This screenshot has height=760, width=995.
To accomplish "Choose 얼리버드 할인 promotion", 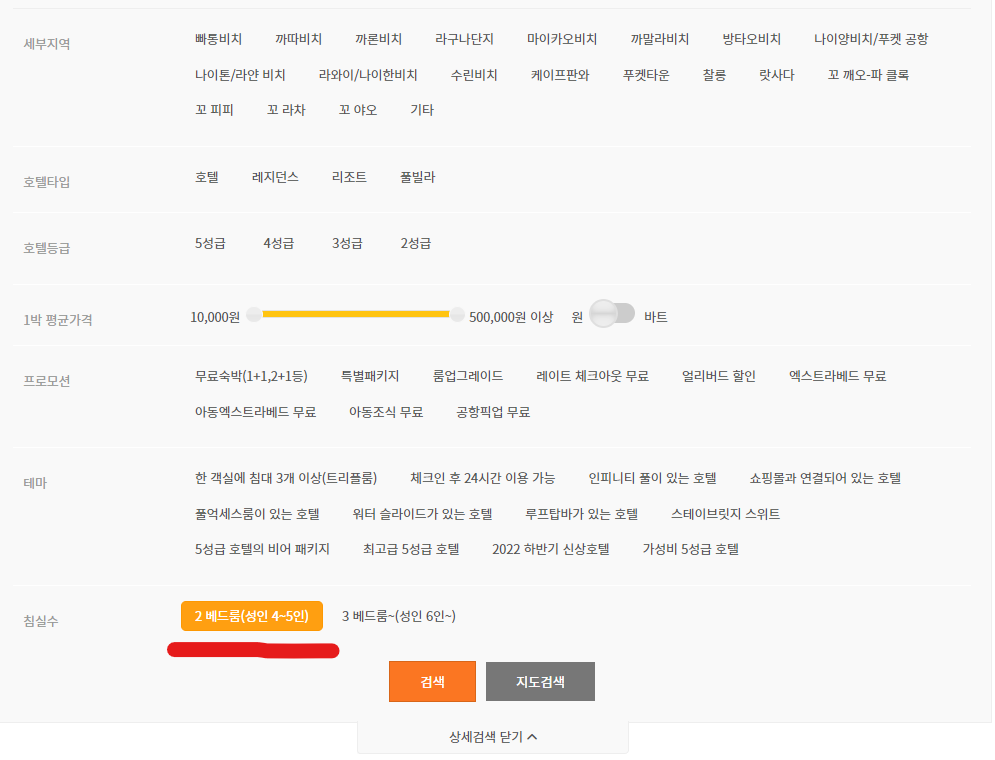I will [x=718, y=376].
